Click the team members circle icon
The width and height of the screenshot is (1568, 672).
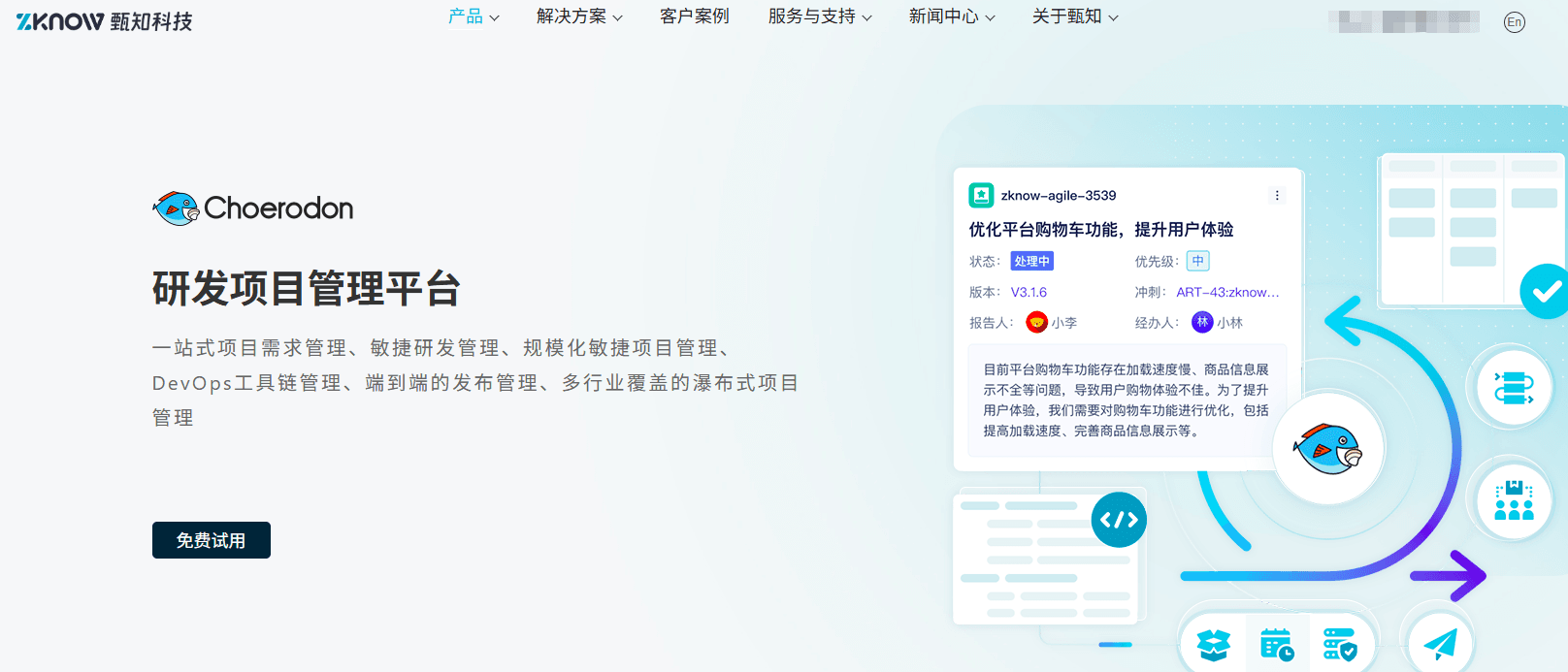point(1514,501)
